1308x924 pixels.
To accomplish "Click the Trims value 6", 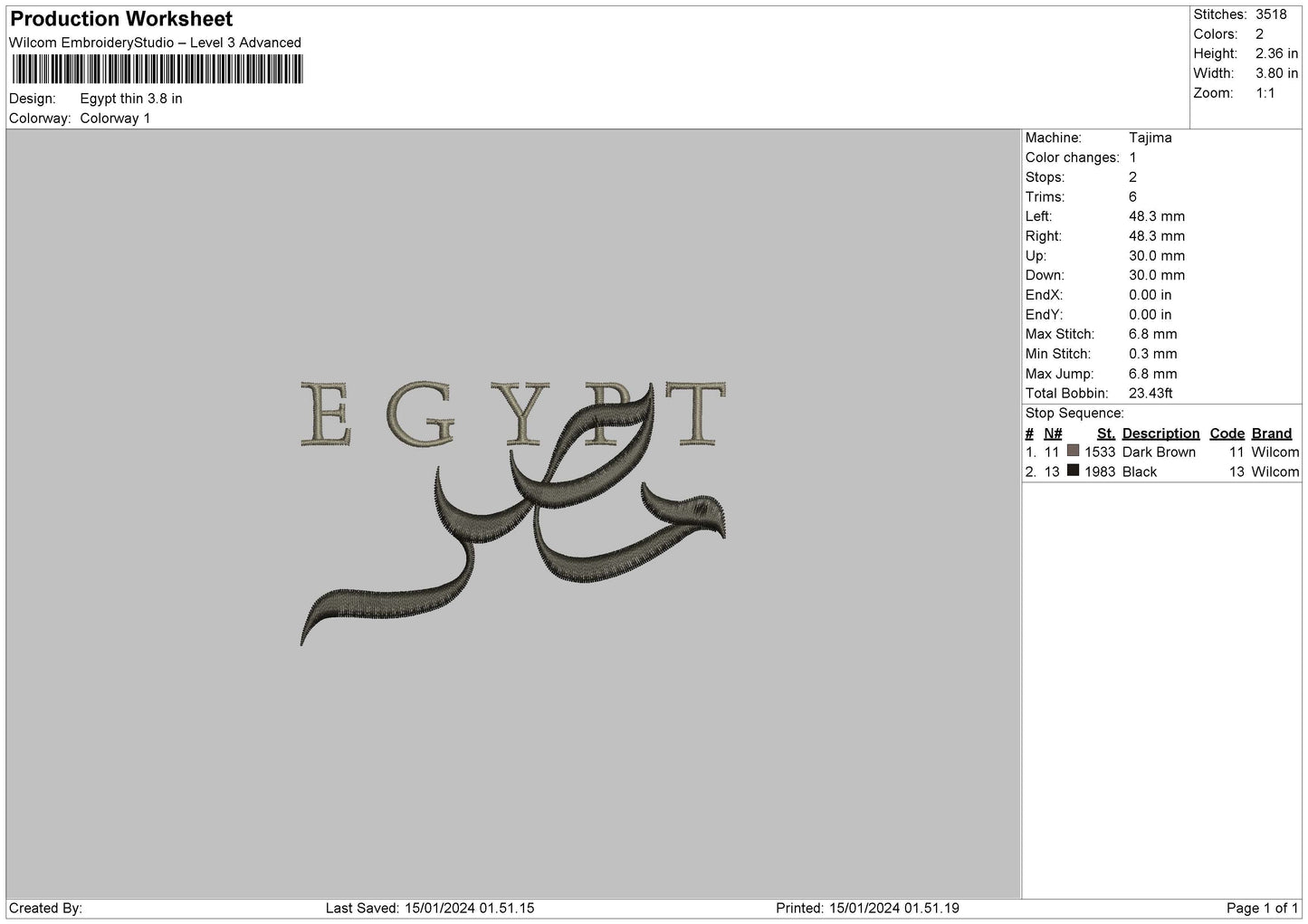I will (1133, 197).
